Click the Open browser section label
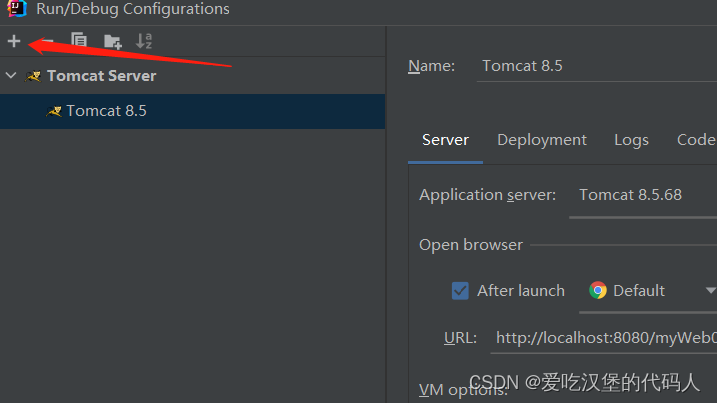The width and height of the screenshot is (717, 403). (471, 245)
